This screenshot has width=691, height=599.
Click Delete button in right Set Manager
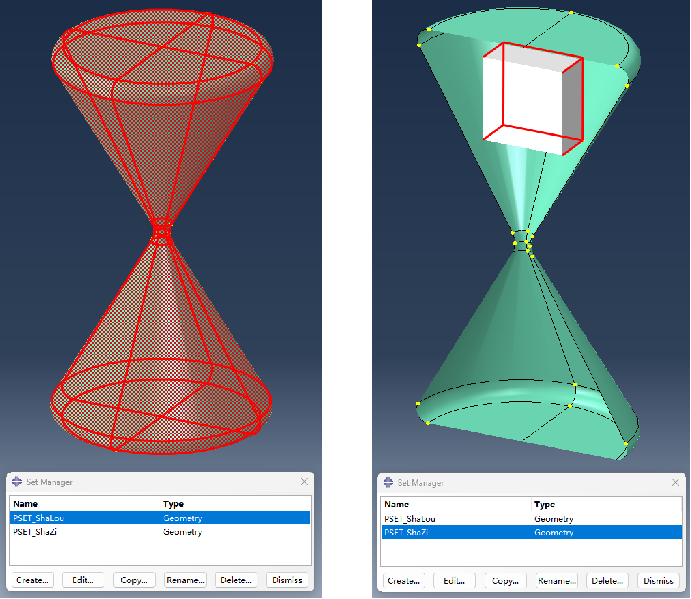[x=607, y=581]
